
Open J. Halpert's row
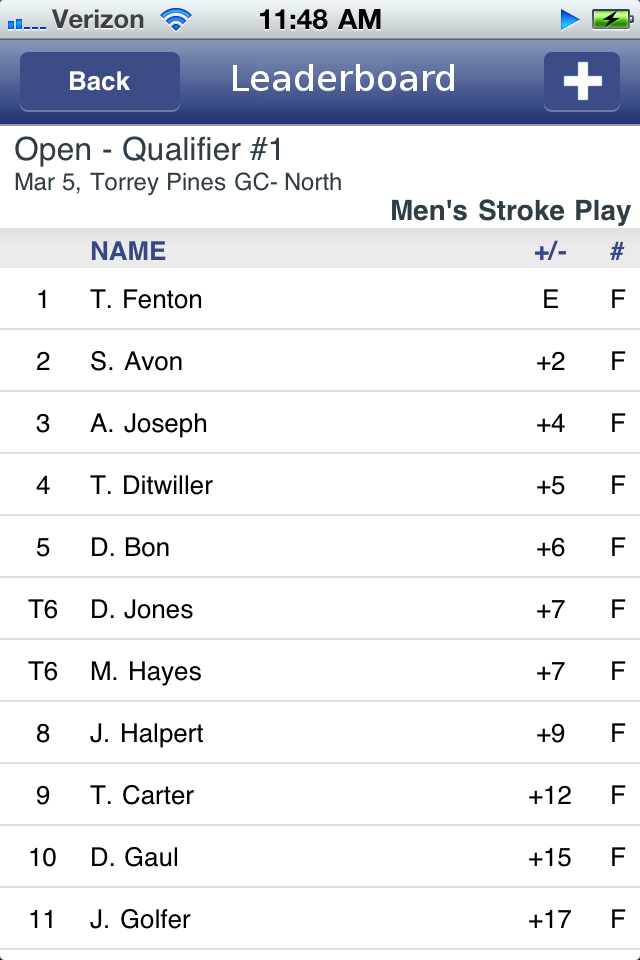[x=320, y=733]
